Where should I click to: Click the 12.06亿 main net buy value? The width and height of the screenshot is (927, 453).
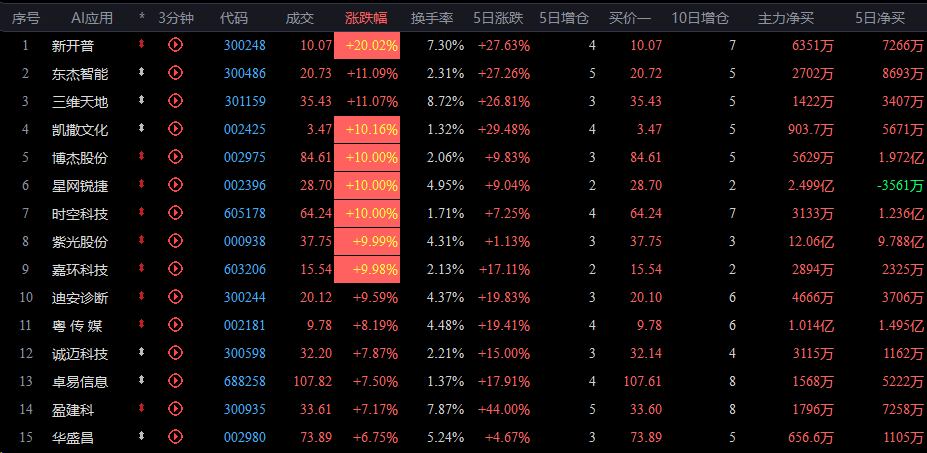(x=809, y=242)
